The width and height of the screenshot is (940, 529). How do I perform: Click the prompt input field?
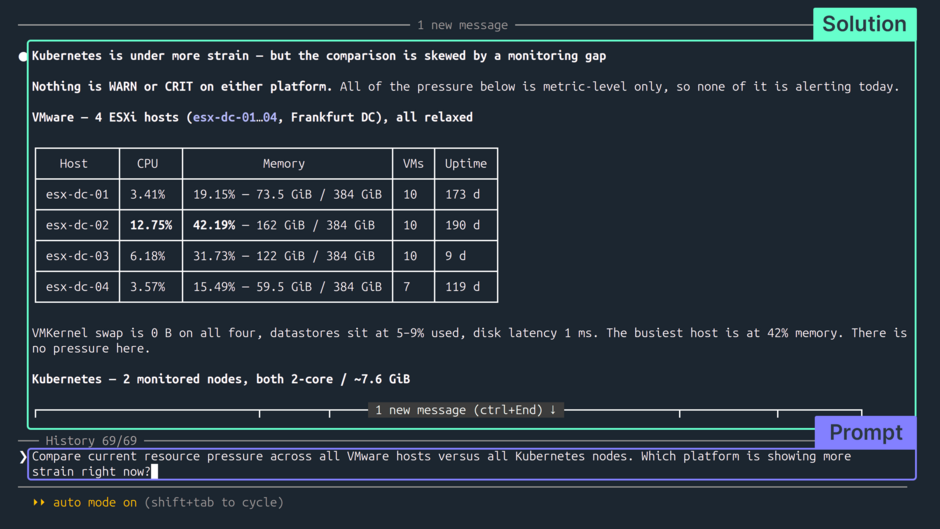point(472,464)
